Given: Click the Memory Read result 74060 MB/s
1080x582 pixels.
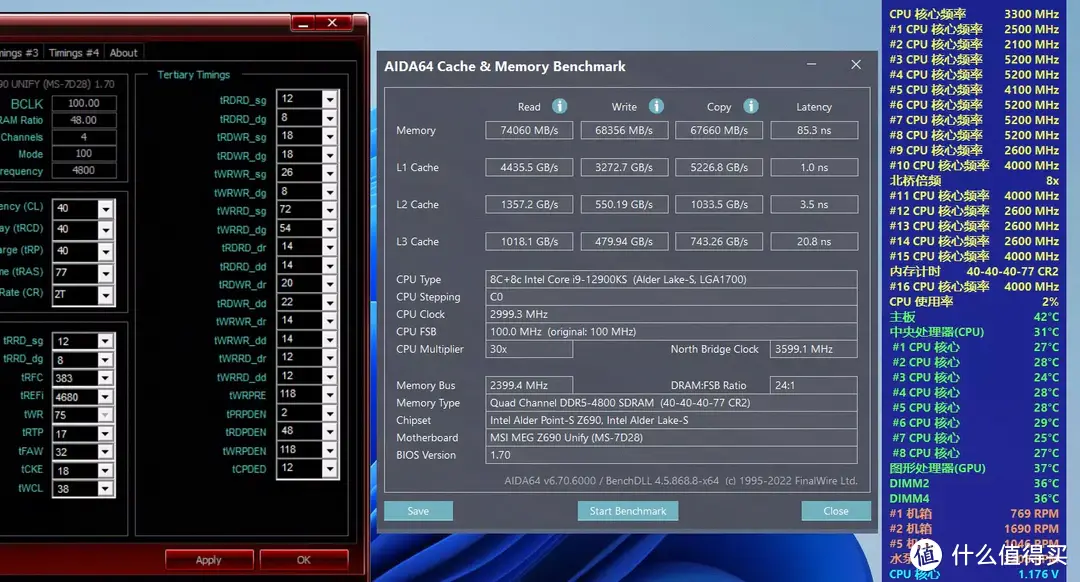Looking at the screenshot, I should coord(529,130).
